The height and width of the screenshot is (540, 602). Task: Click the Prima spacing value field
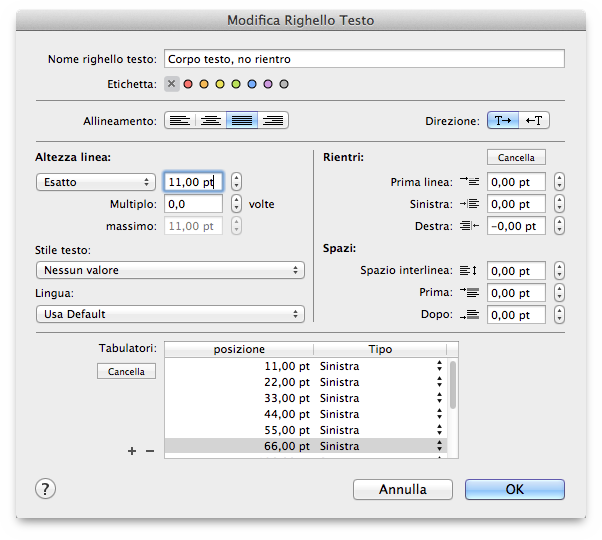coord(516,293)
